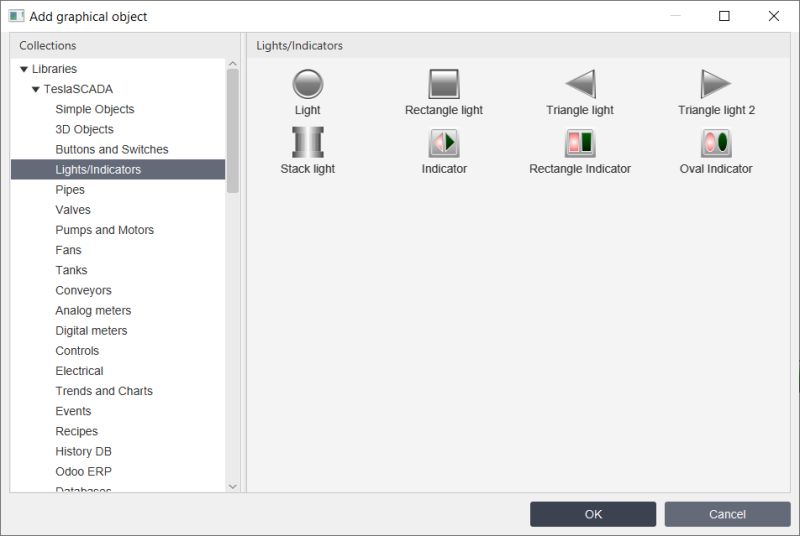Screen dimensions: 800x536
Task: Collapse the TeslaSCADA tree node
Action: click(36, 89)
